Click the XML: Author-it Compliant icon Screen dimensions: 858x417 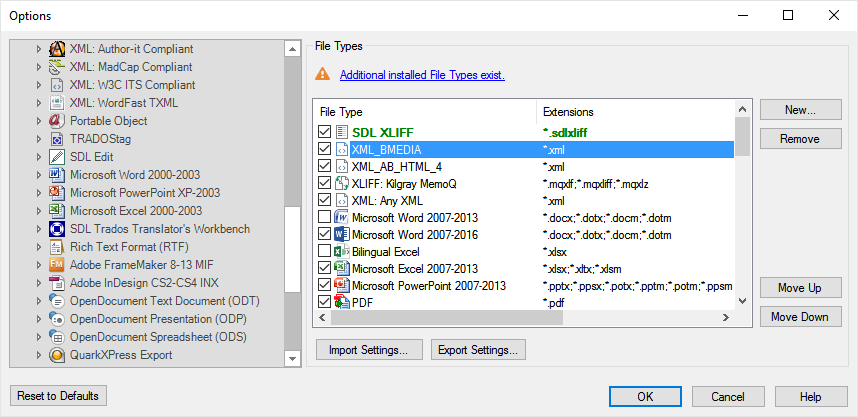tap(57, 49)
